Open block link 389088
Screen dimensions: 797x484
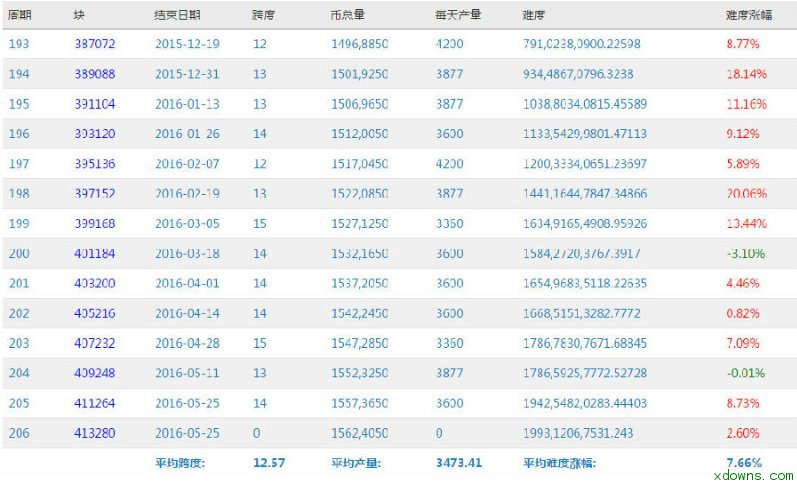tap(95, 74)
